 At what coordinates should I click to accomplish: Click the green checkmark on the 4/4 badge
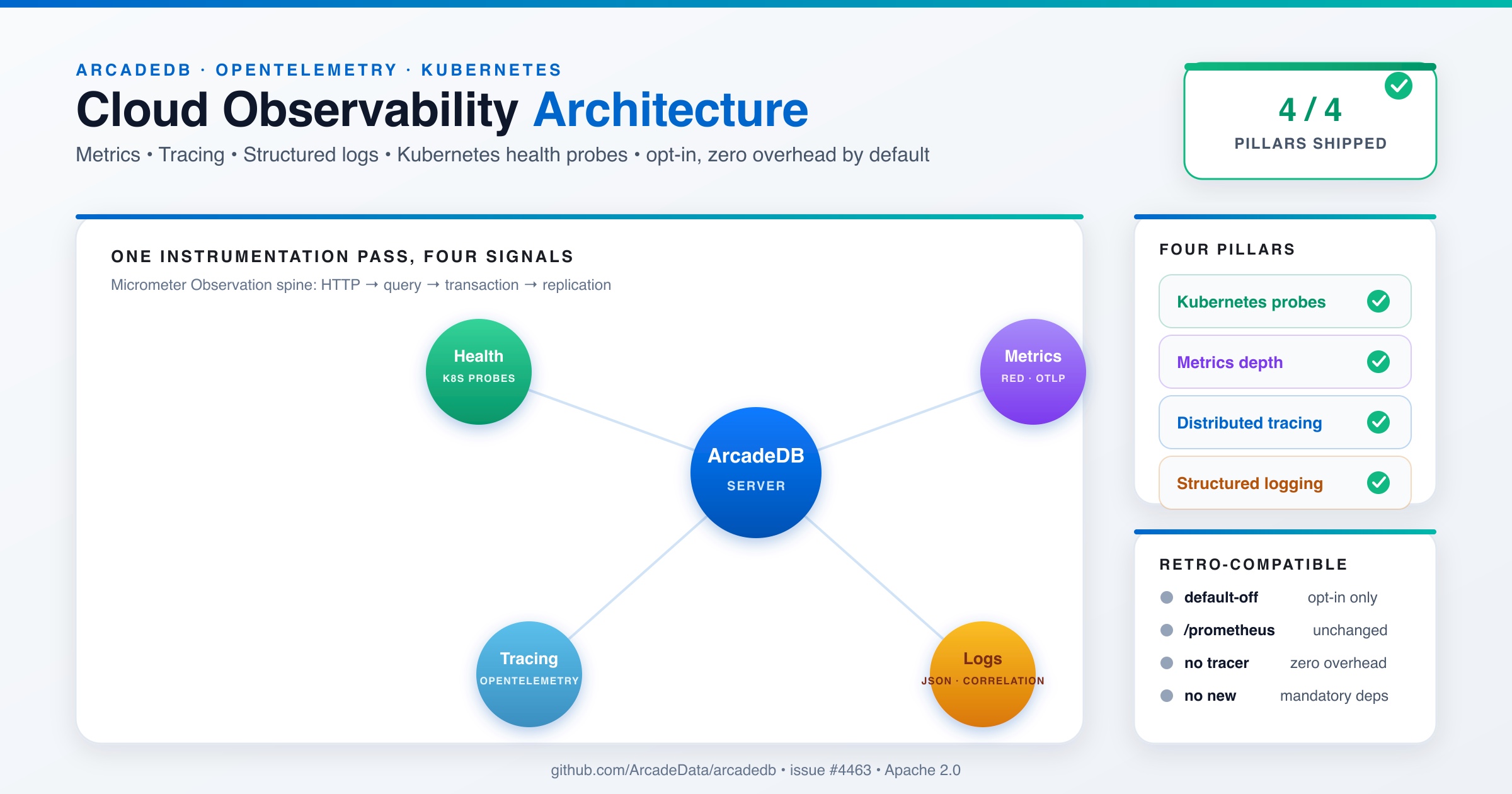(x=1399, y=86)
